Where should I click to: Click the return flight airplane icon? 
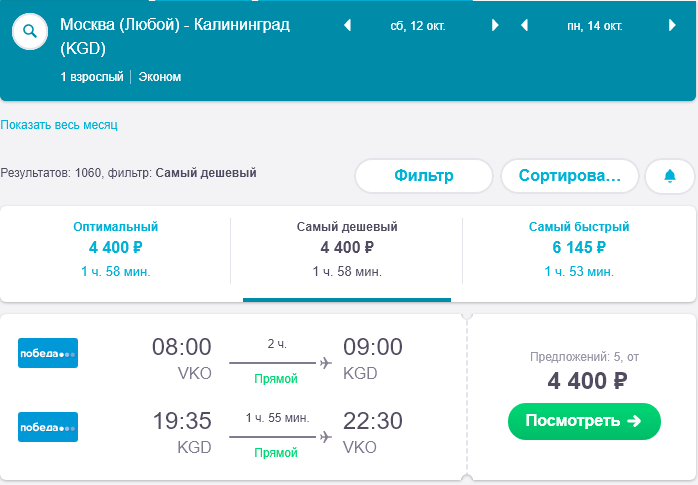pos(326,436)
